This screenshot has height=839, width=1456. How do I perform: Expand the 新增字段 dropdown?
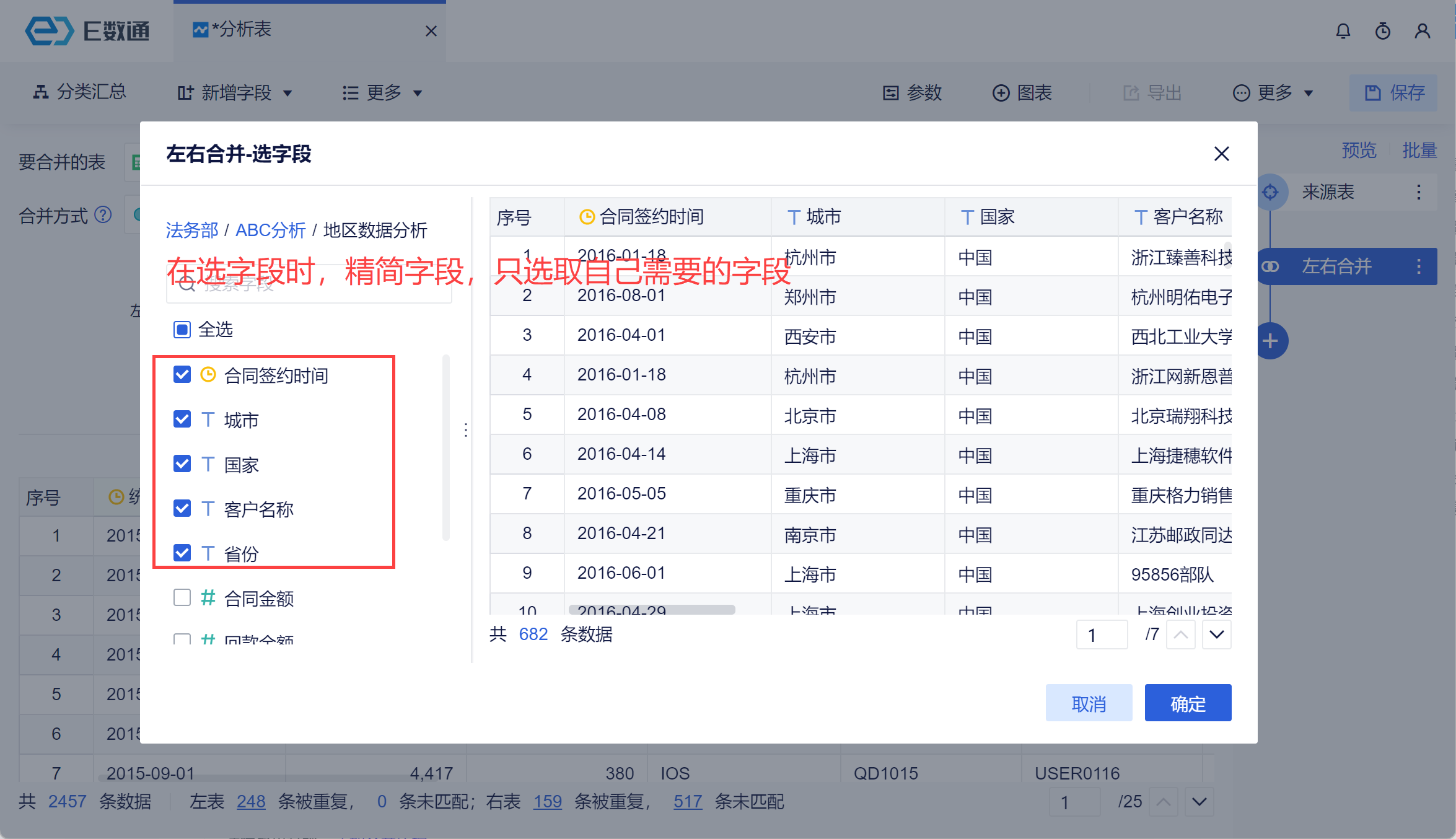(x=235, y=93)
